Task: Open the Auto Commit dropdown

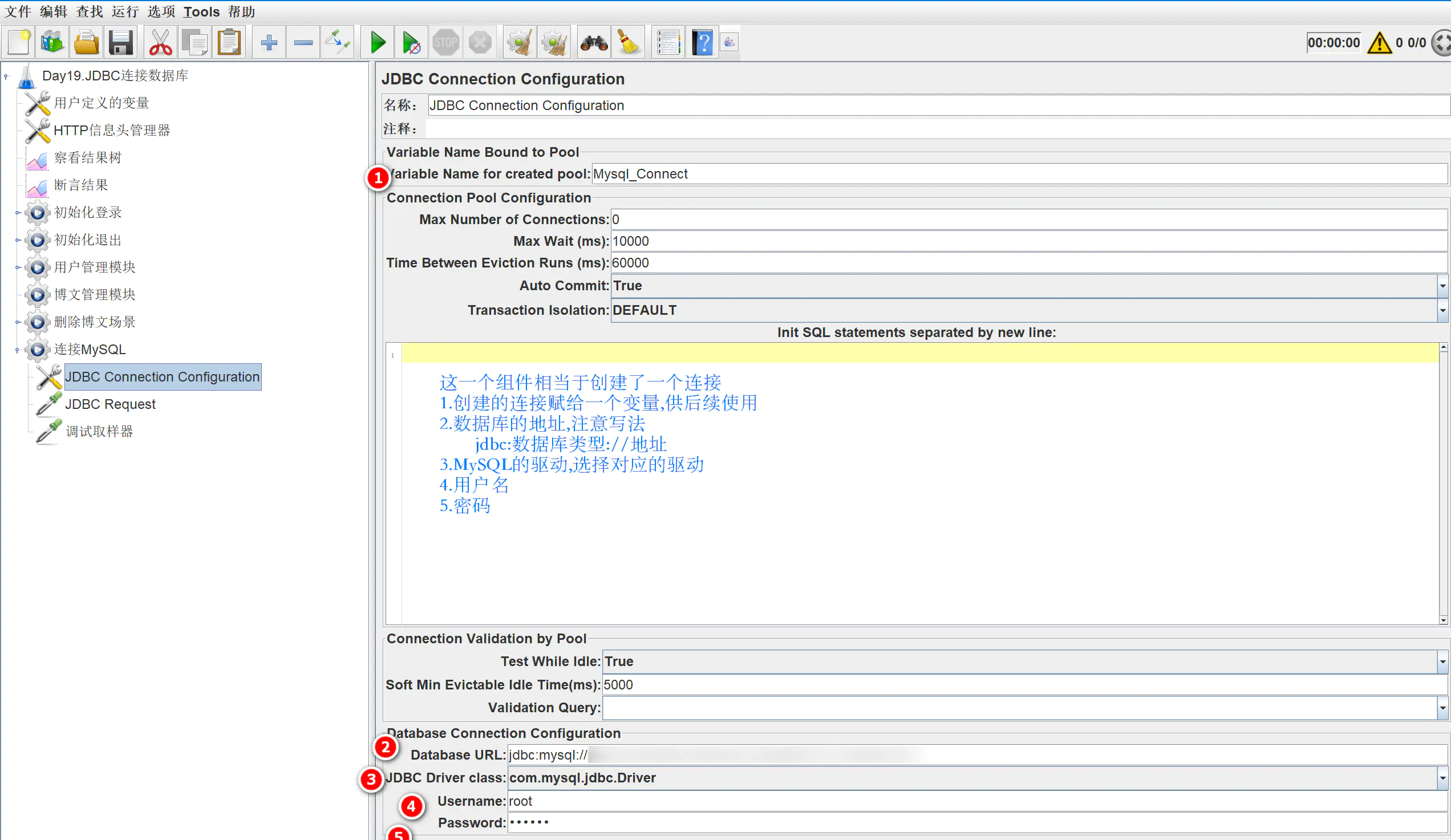Action: [x=1442, y=286]
